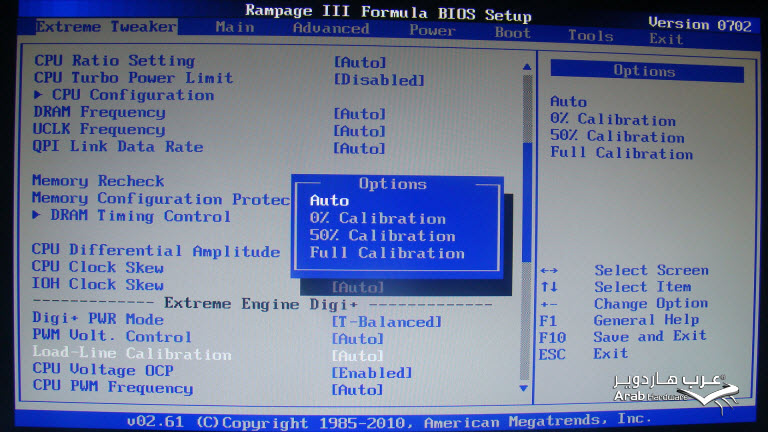The width and height of the screenshot is (768, 432).
Task: Open CPU PWM Frequency Auto value
Action: [357, 390]
